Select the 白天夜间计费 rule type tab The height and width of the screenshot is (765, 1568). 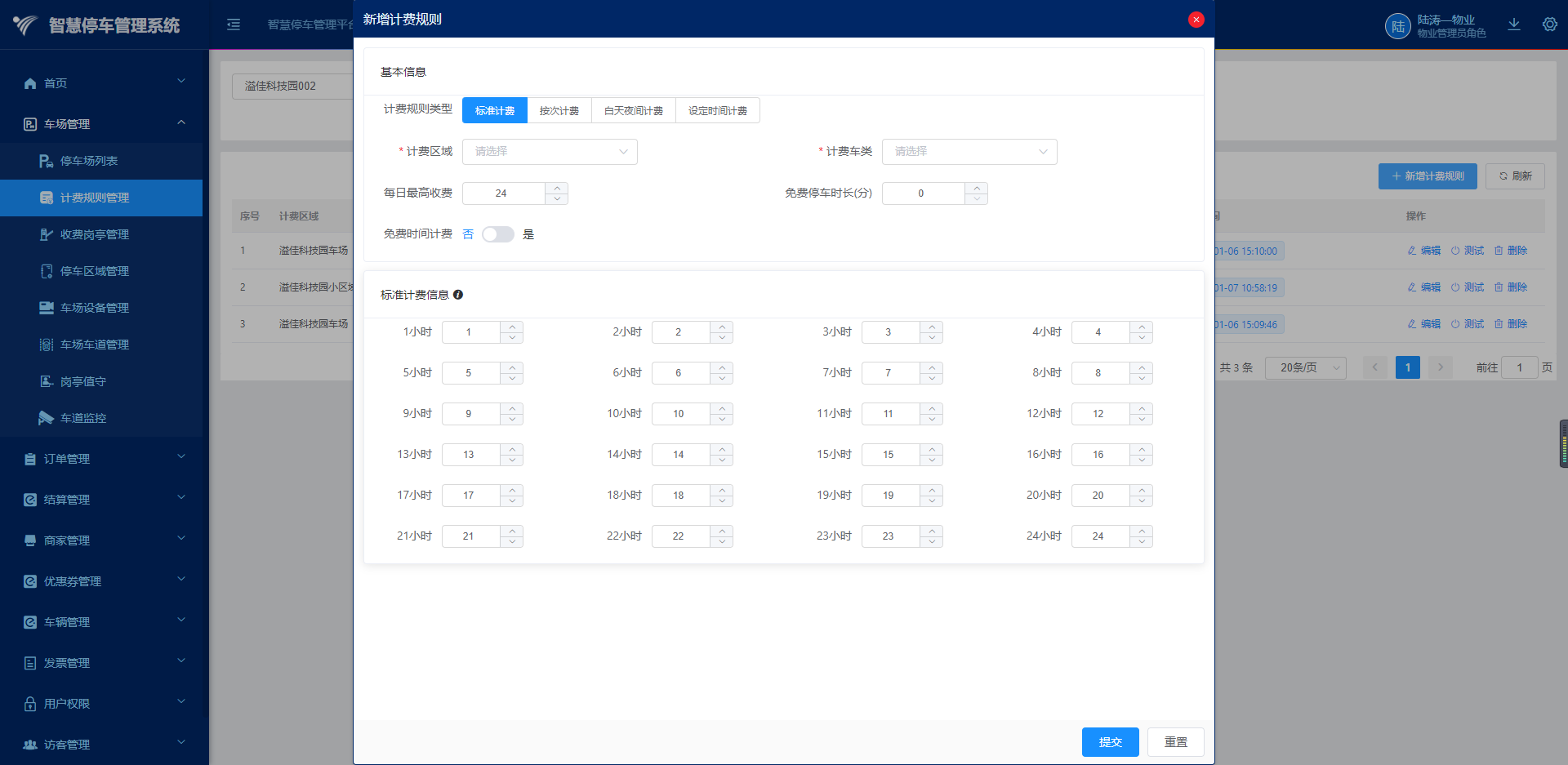(634, 110)
